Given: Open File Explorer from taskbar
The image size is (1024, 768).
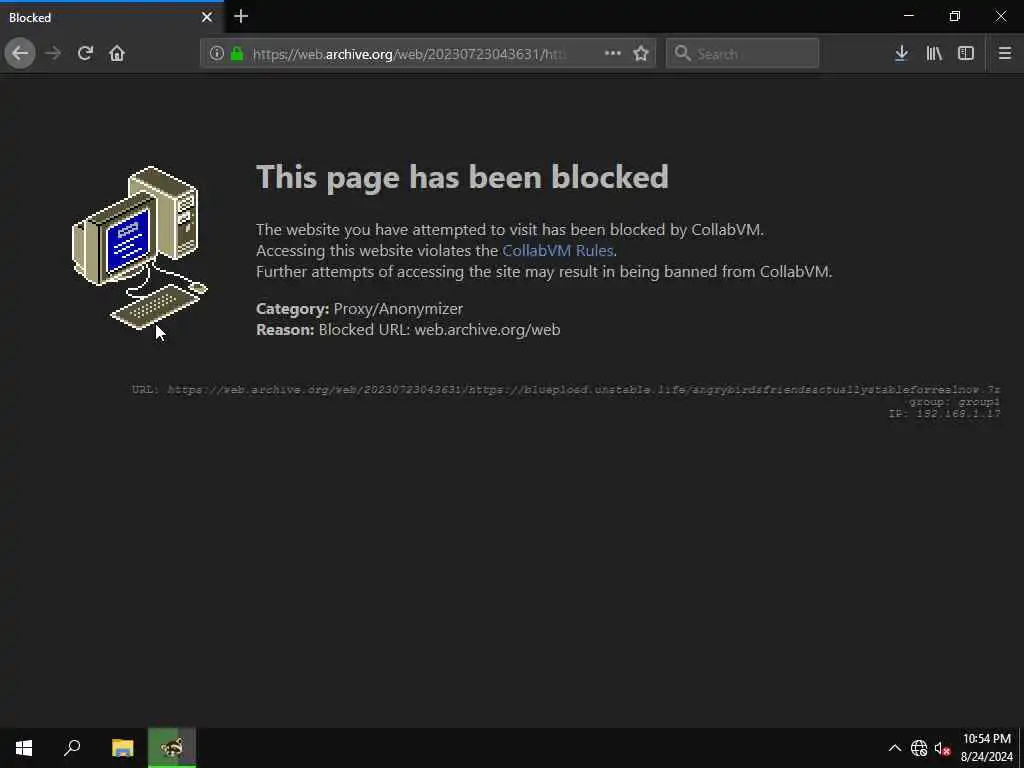Looking at the screenshot, I should (122, 748).
